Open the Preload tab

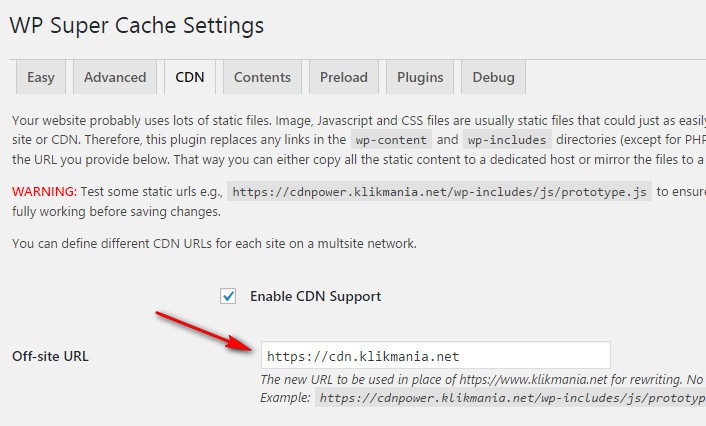(x=344, y=77)
